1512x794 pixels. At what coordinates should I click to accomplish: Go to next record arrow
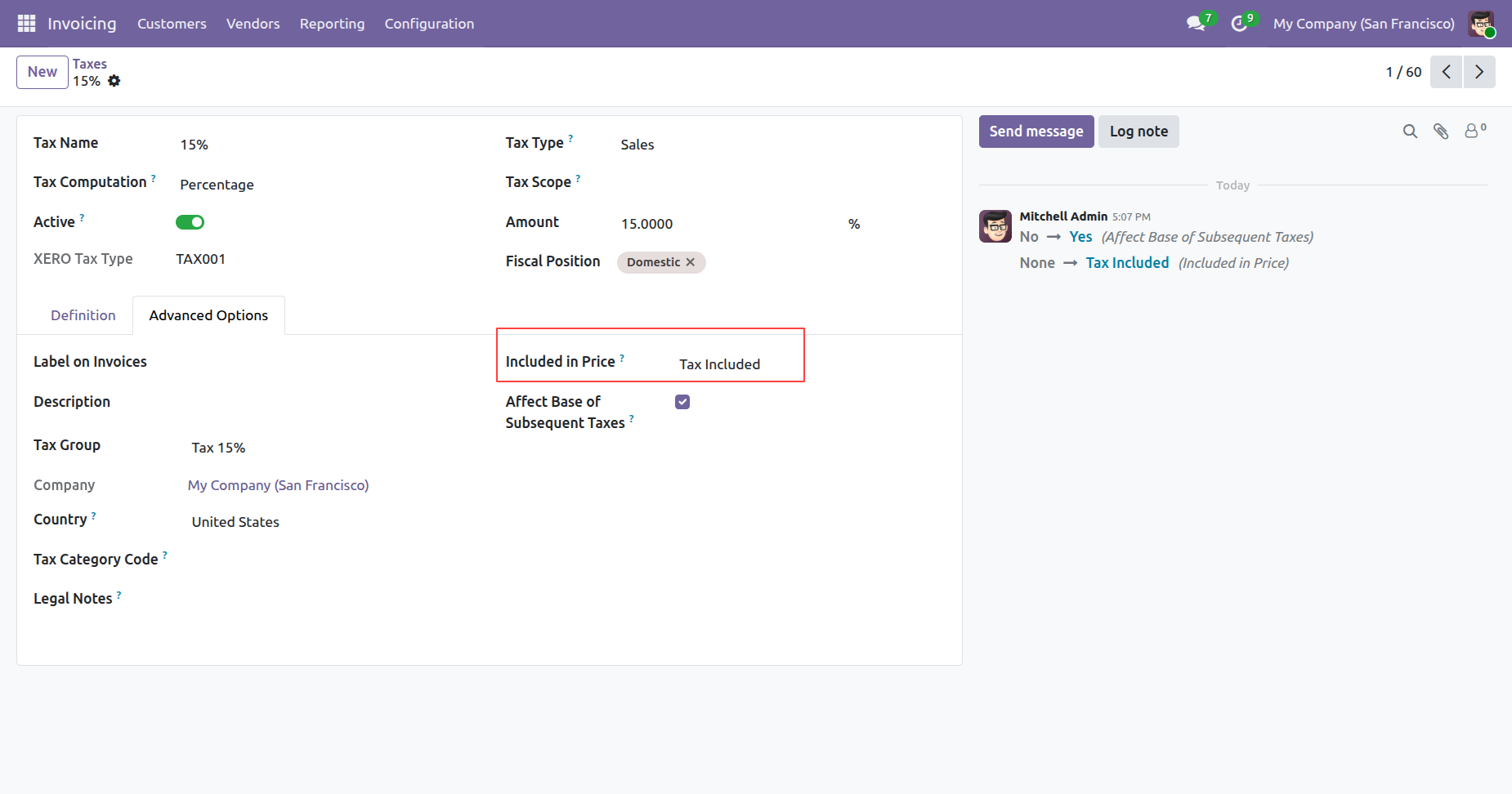click(x=1479, y=72)
